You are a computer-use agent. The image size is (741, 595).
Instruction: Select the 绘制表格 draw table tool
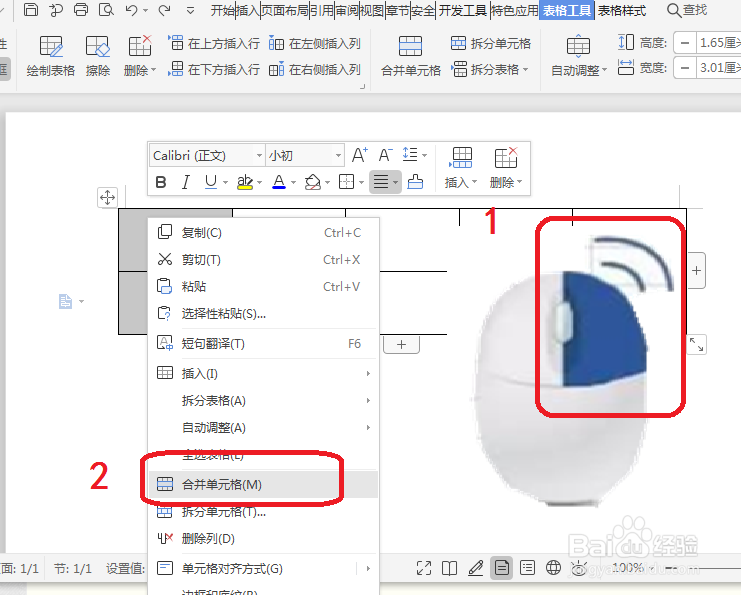point(51,56)
